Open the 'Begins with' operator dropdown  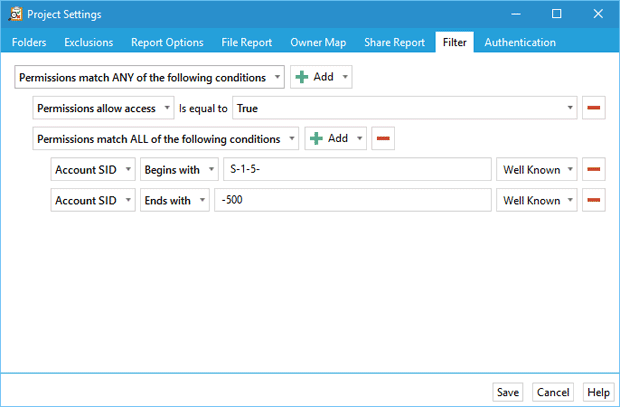click(x=179, y=169)
